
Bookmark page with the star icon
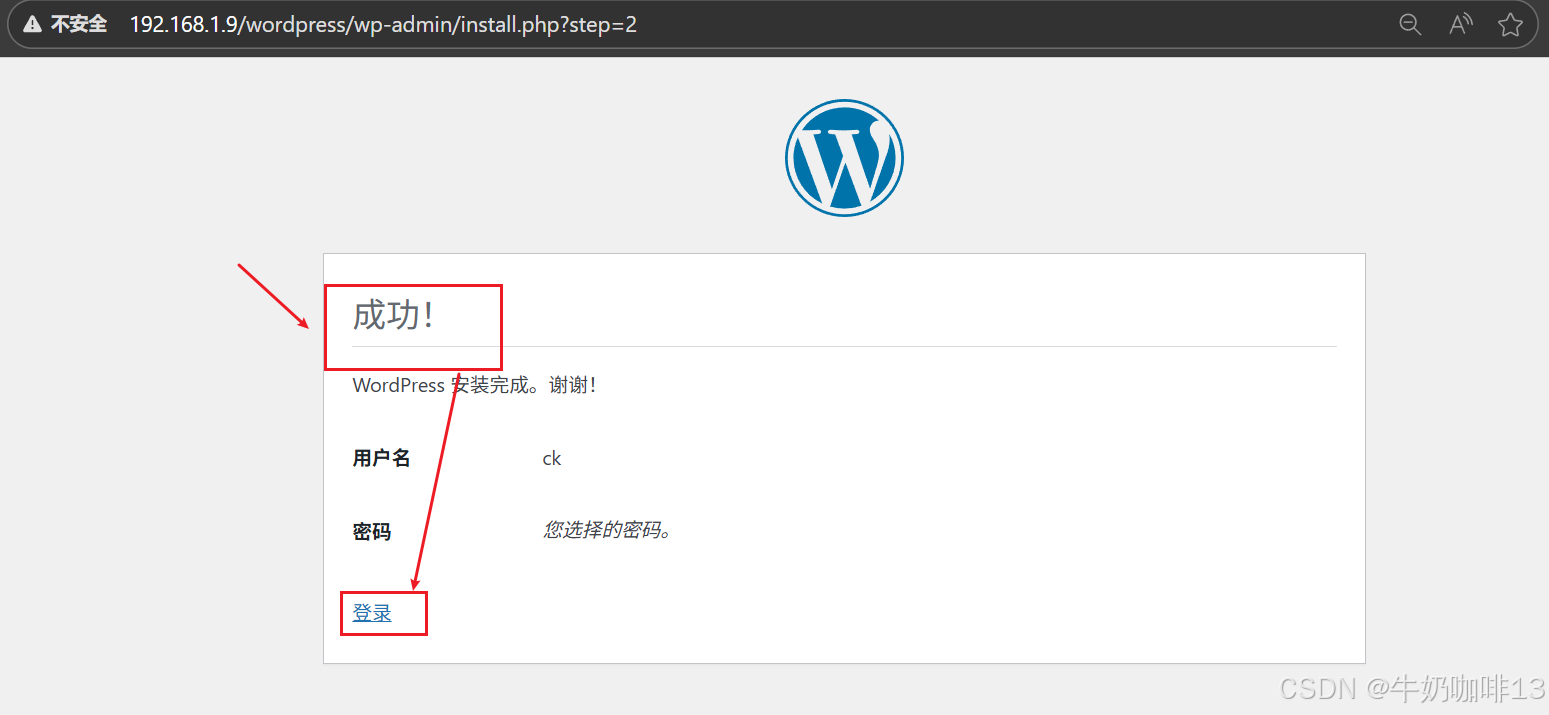[1510, 25]
